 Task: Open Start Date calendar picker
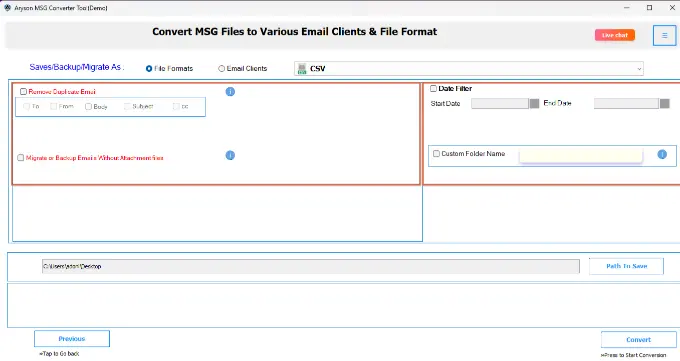(534, 103)
